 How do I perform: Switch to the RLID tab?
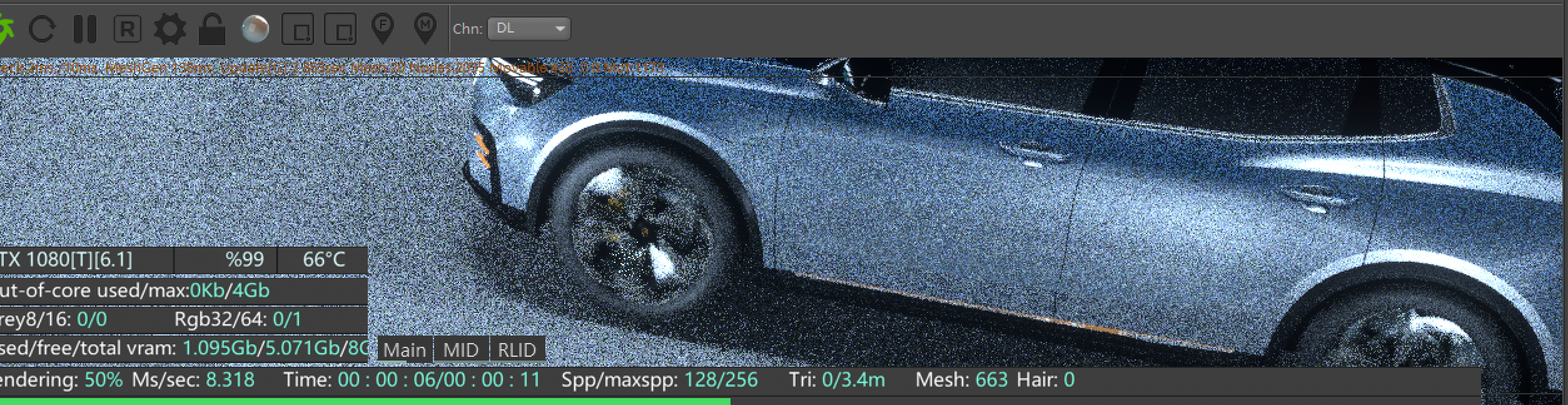517,349
